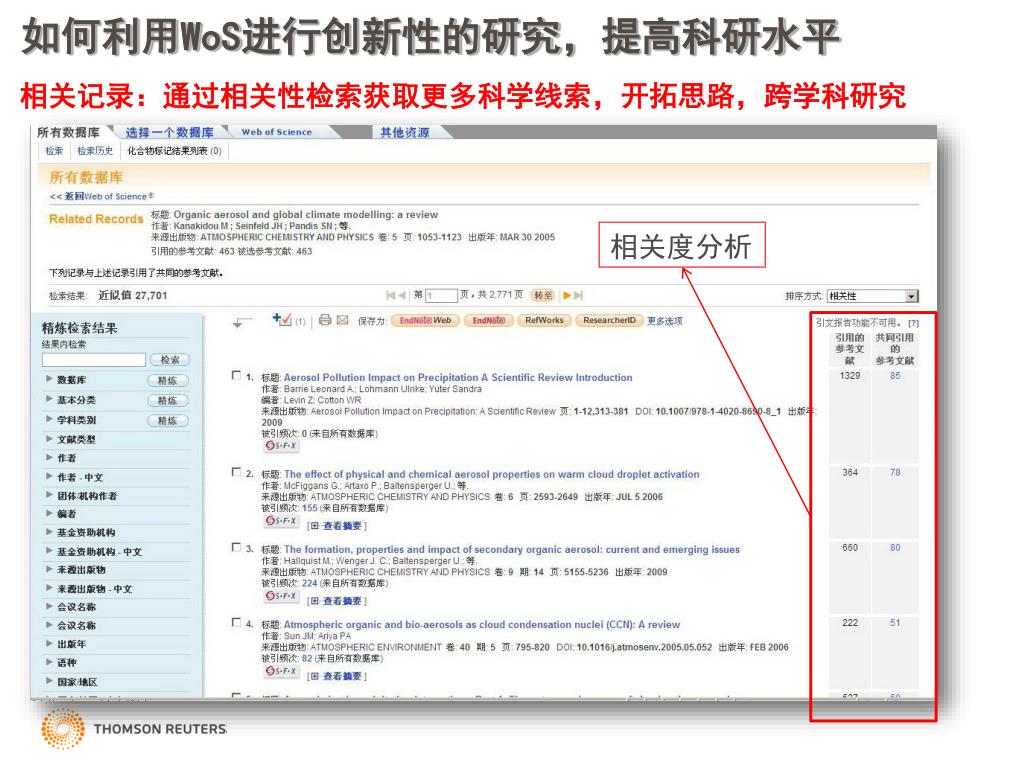Click shared references count 85
The height and width of the screenshot is (768, 1024).
click(x=895, y=376)
